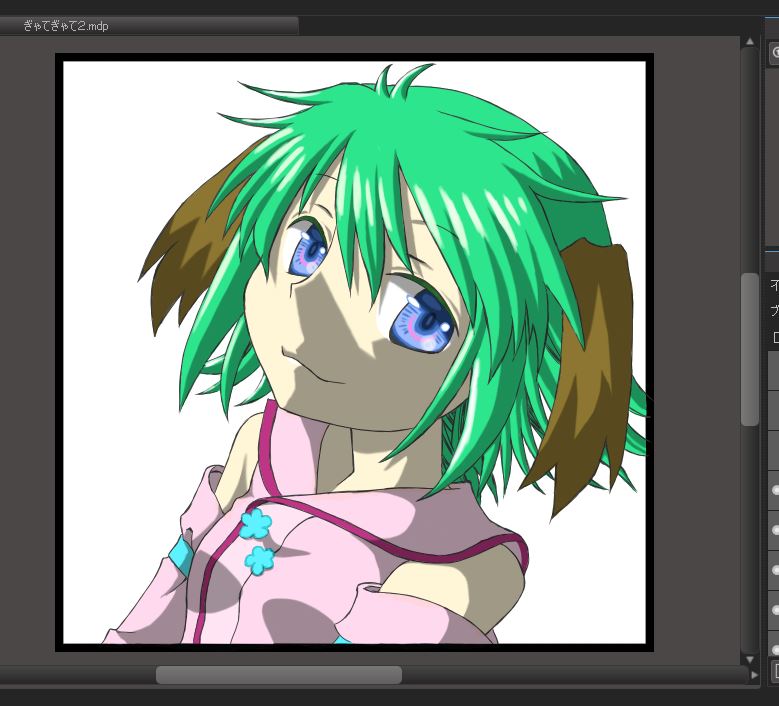
Task: Select the ぎゃてぎゃて2.mdp document tab
Action: (148, 26)
